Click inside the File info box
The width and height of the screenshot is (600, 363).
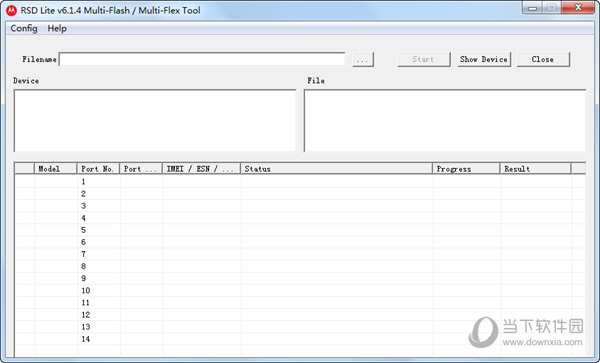tap(445, 120)
